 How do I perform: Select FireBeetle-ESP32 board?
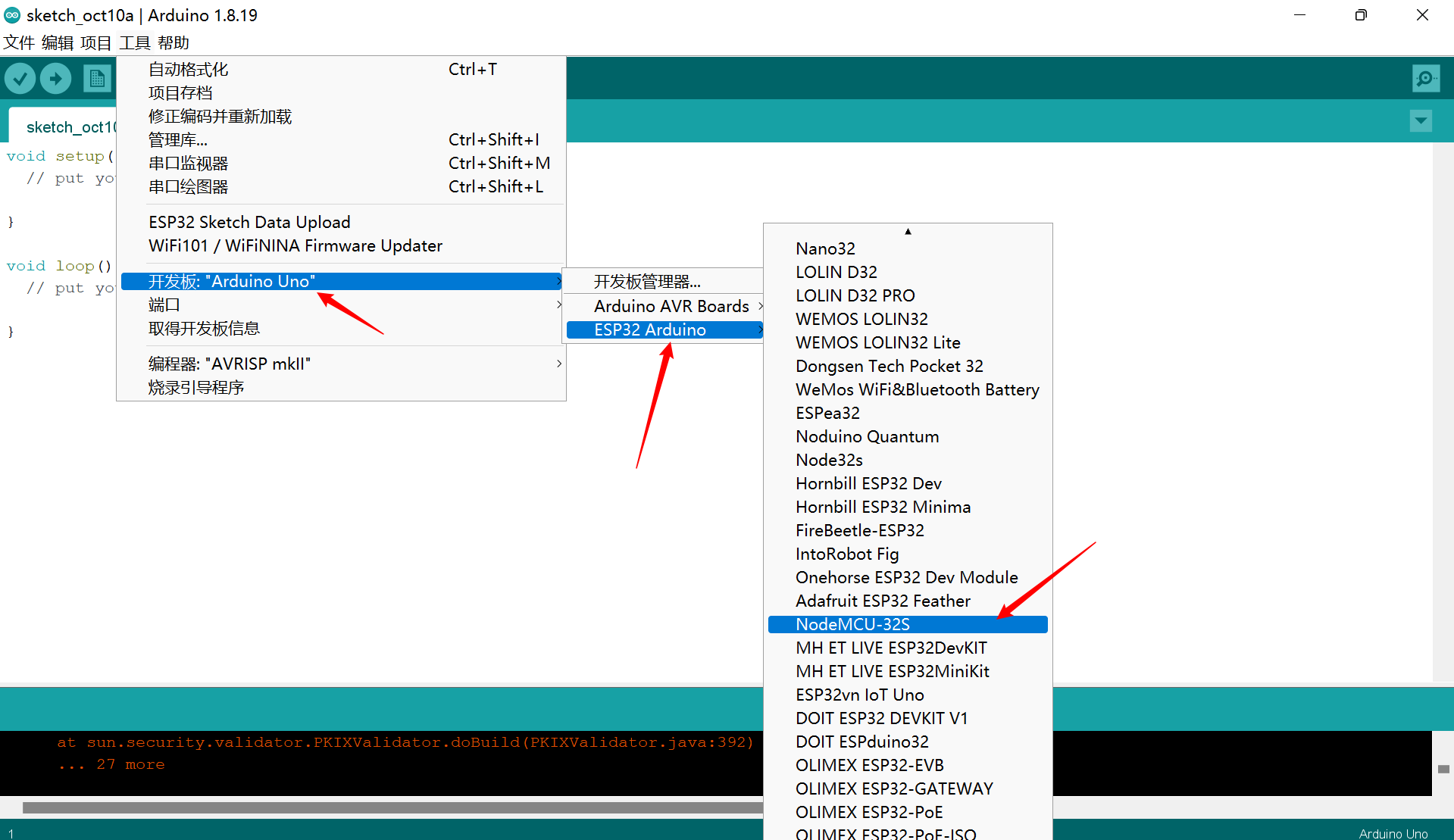click(x=908, y=531)
